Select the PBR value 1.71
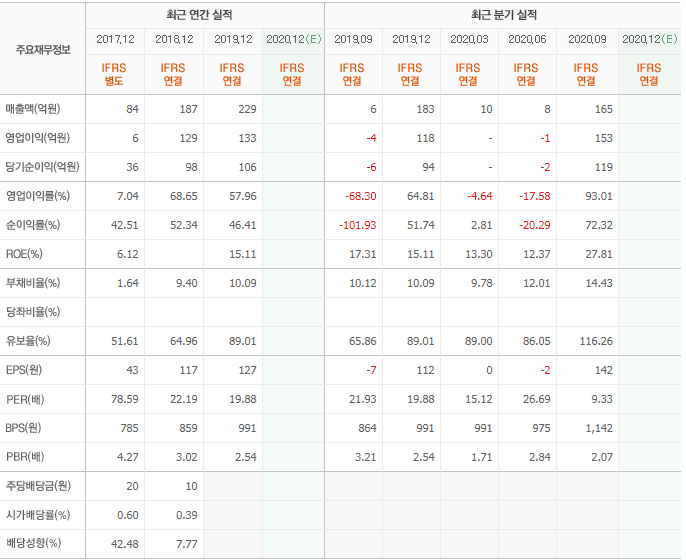Image resolution: width=686 pixels, height=560 pixels. tap(481, 457)
